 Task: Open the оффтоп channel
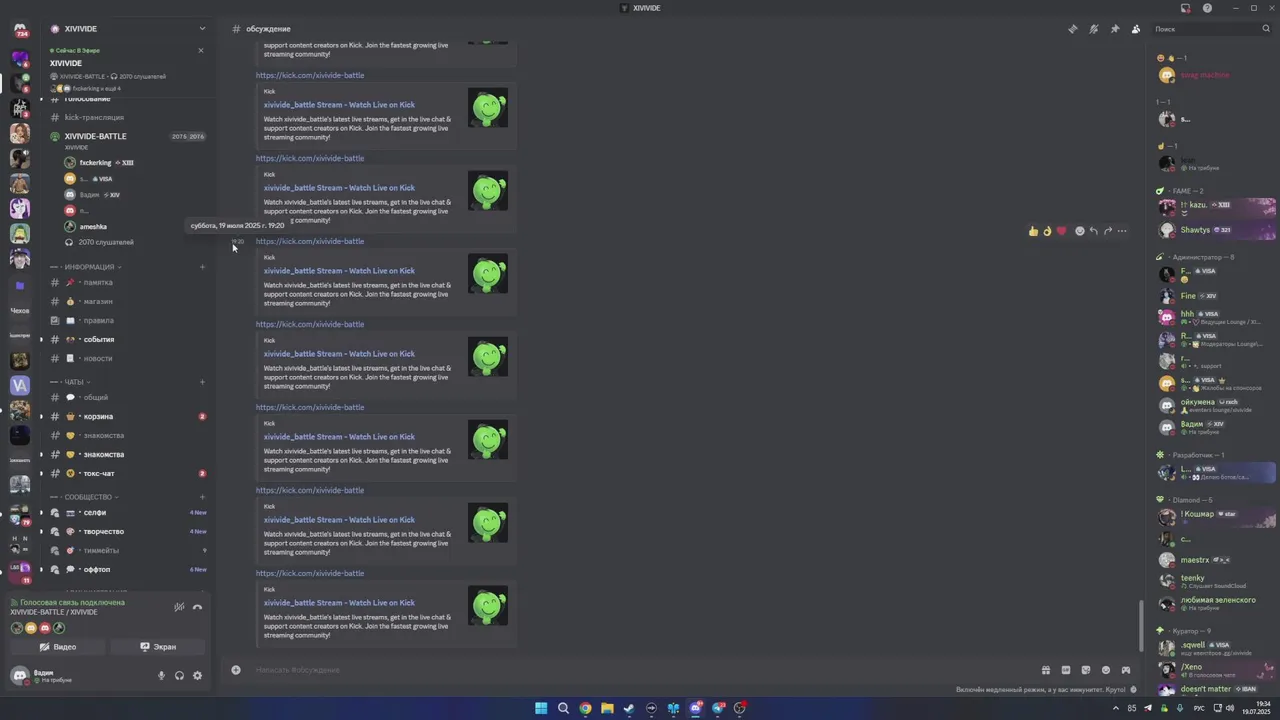tap(128, 569)
